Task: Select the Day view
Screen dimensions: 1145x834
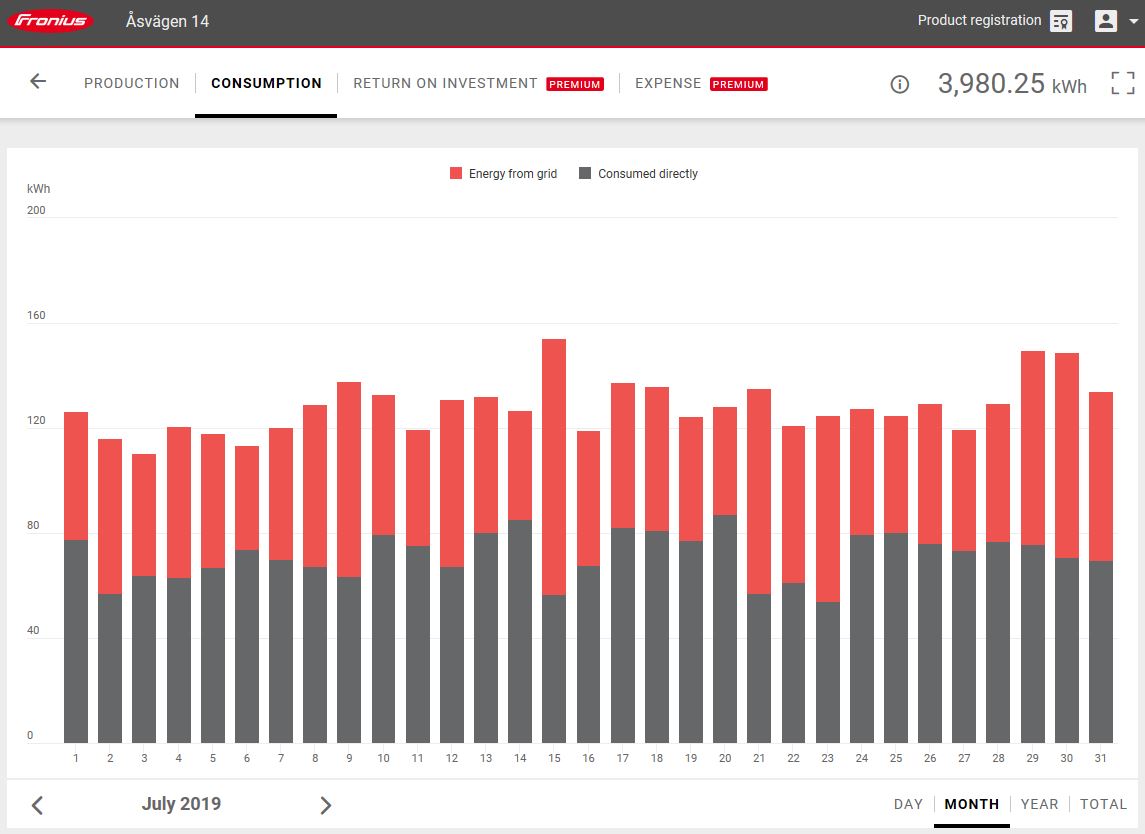Action: pos(908,804)
